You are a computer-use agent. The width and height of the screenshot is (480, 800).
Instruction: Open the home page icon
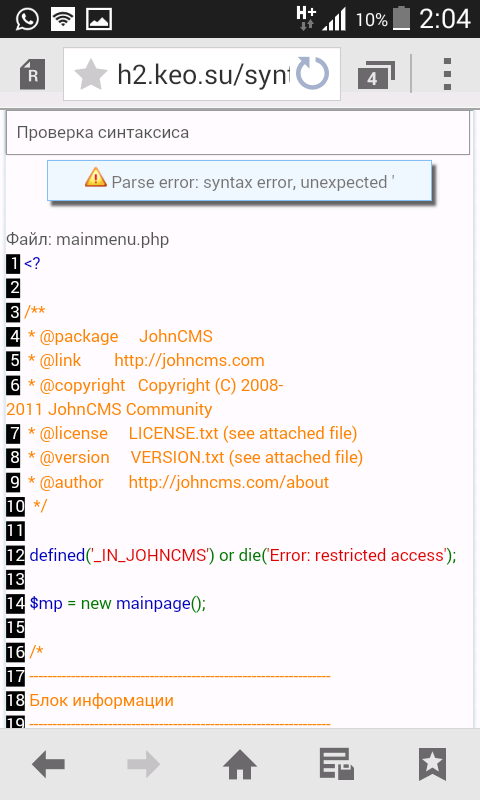pyautogui.click(x=240, y=764)
